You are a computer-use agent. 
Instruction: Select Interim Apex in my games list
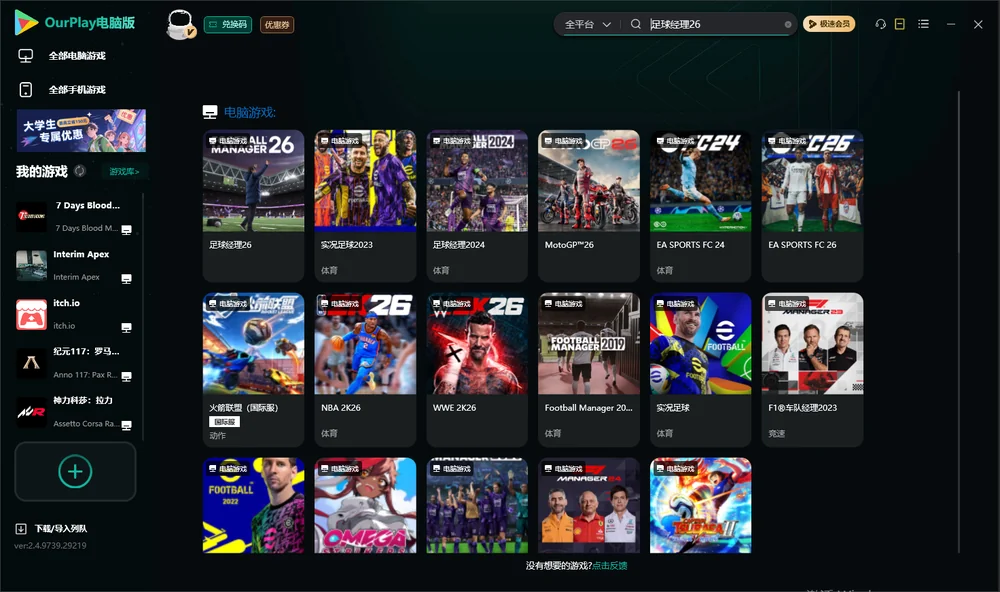click(75, 265)
